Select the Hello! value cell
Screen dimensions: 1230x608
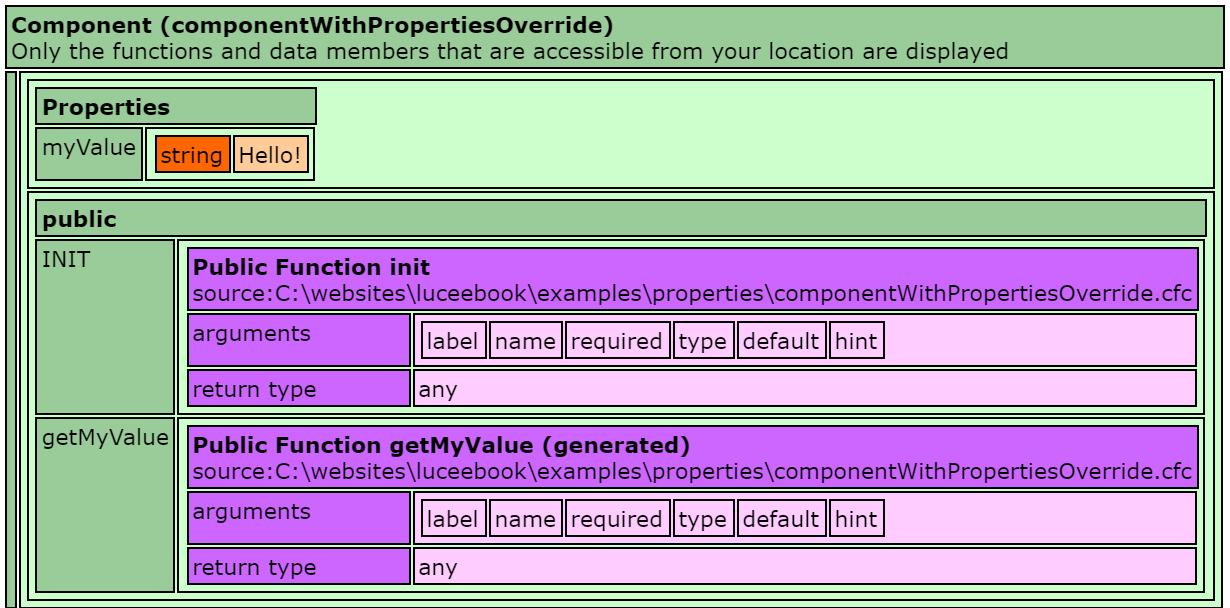pos(271,155)
